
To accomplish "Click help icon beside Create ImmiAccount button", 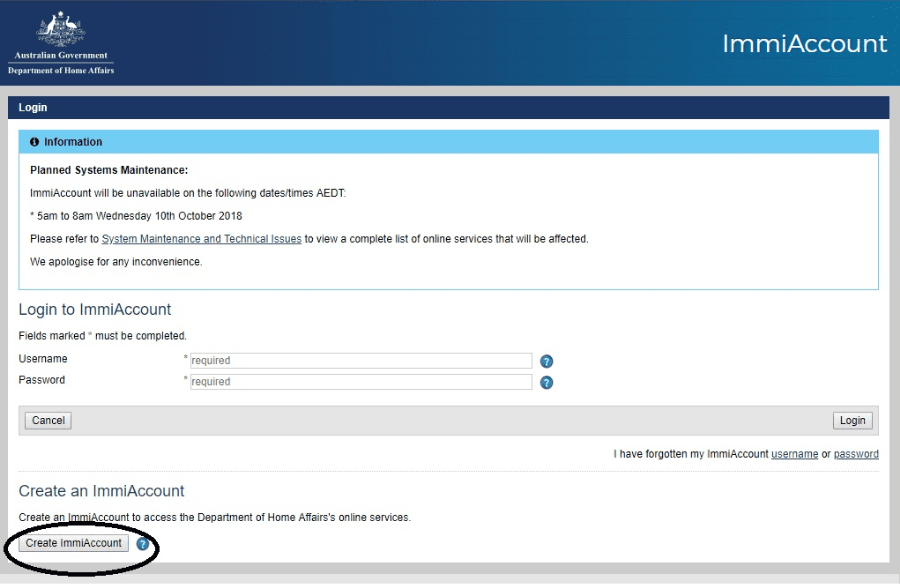I will coord(143,544).
